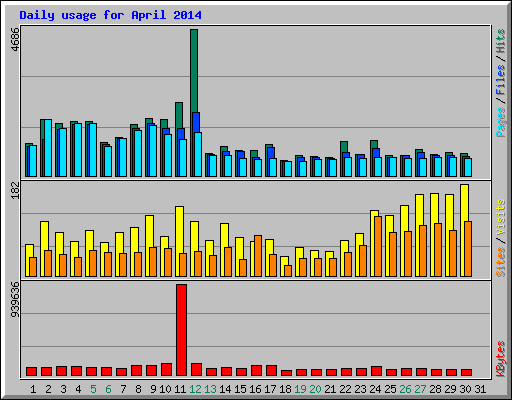The height and width of the screenshot is (400, 512).
Task: Select the green hits bar for day 22
Action: [x=344, y=147]
